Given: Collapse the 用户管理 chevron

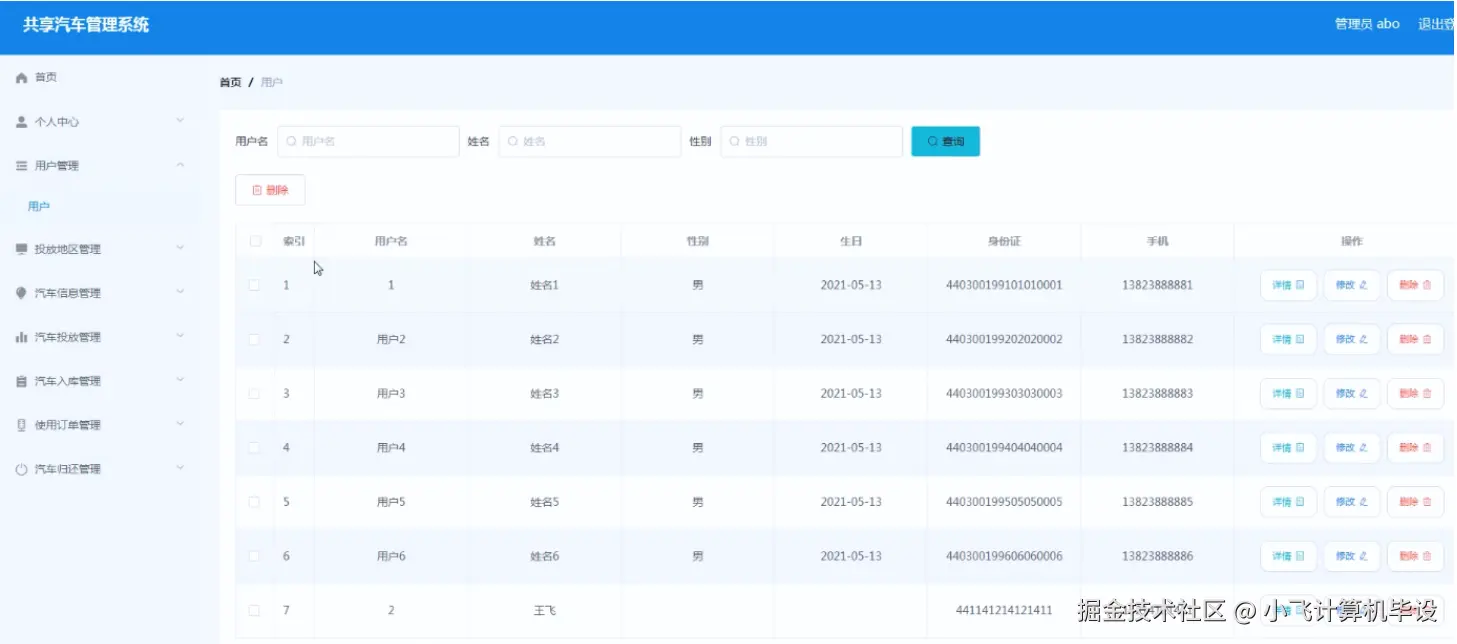Looking at the screenshot, I should point(180,165).
